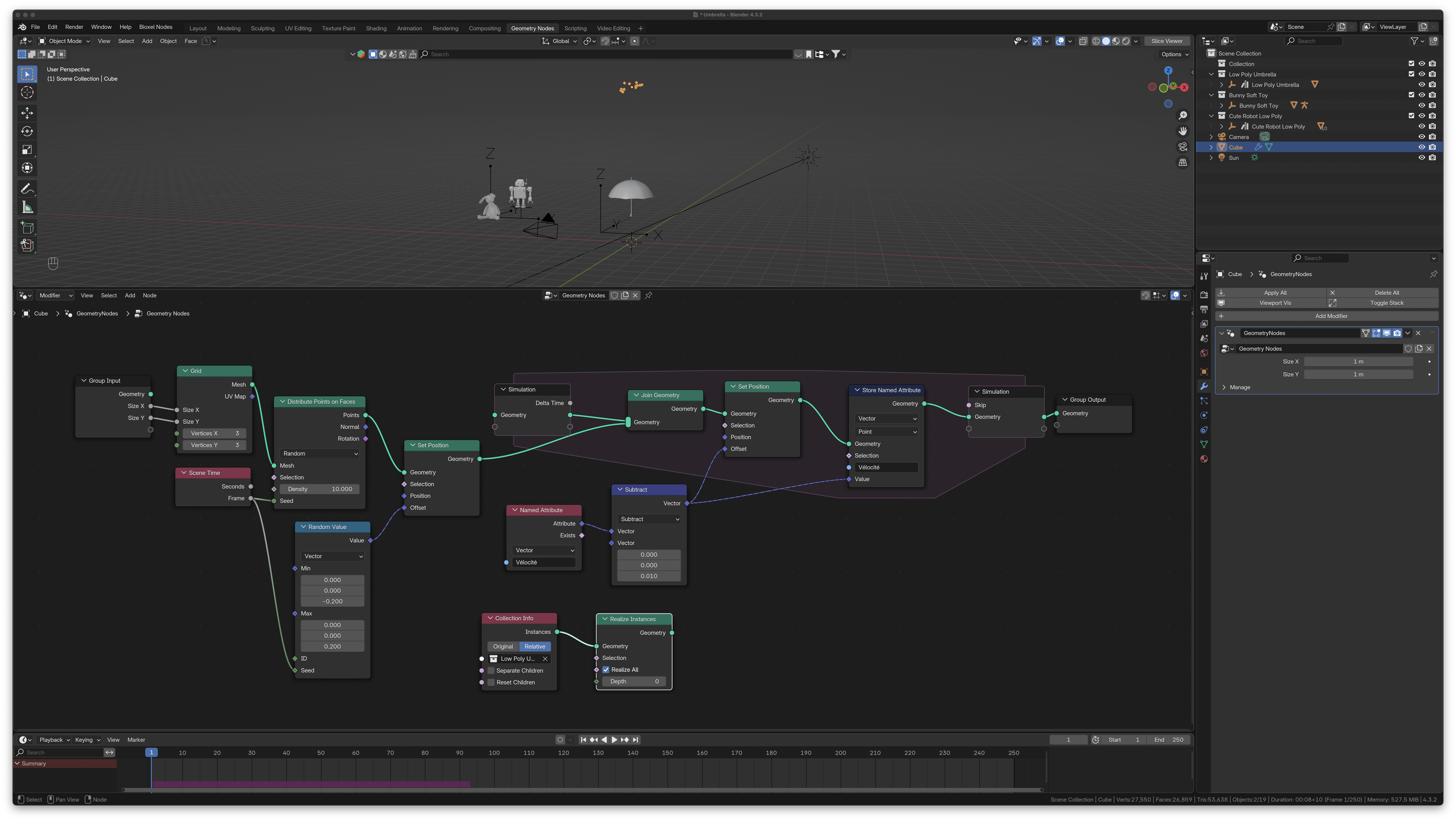Screen dimensions: 1456x821
Task: Uncheck the Low Poly Umbrella collection
Action: point(1411,74)
